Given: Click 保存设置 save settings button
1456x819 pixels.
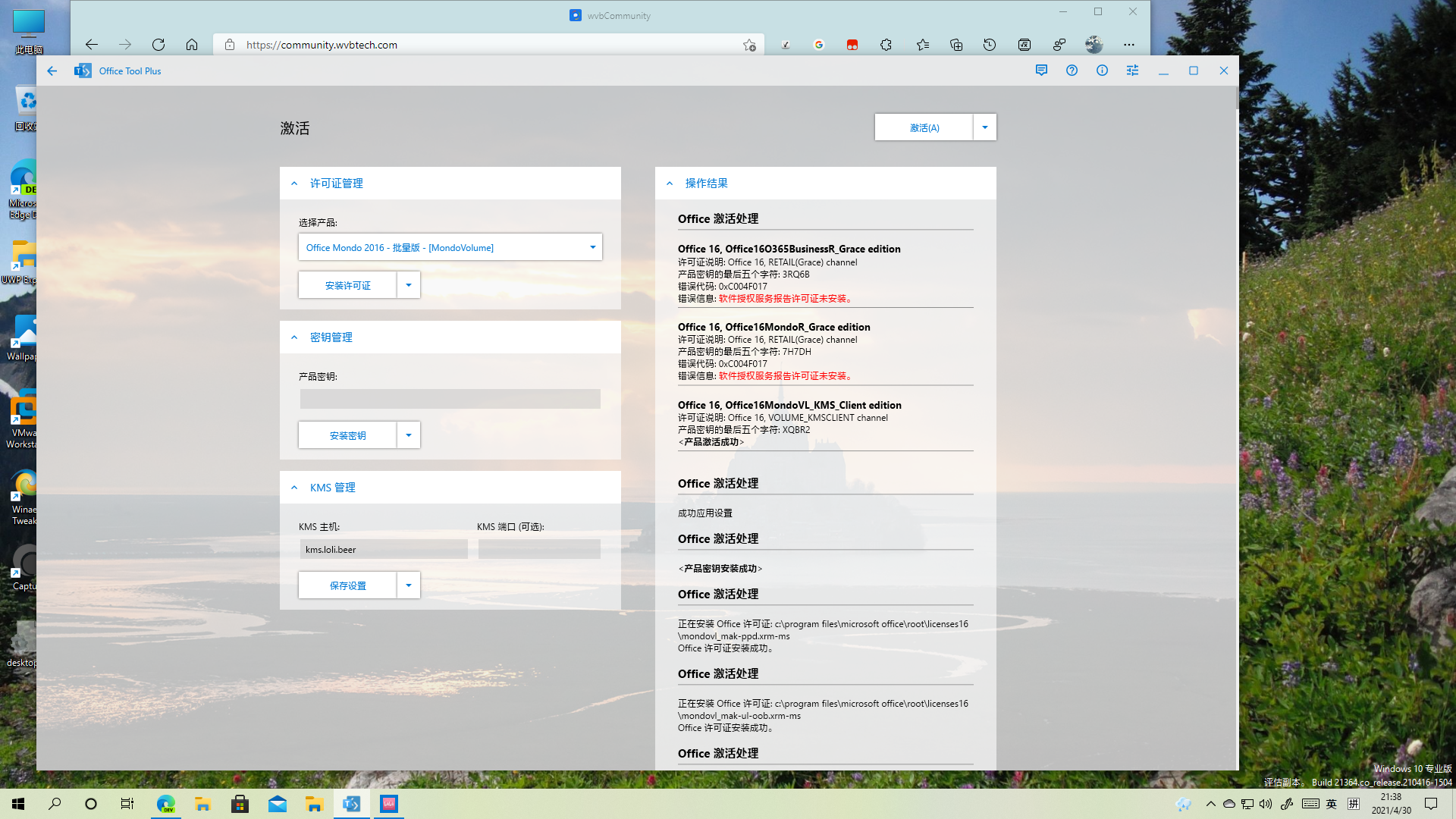Looking at the screenshot, I should 347,585.
